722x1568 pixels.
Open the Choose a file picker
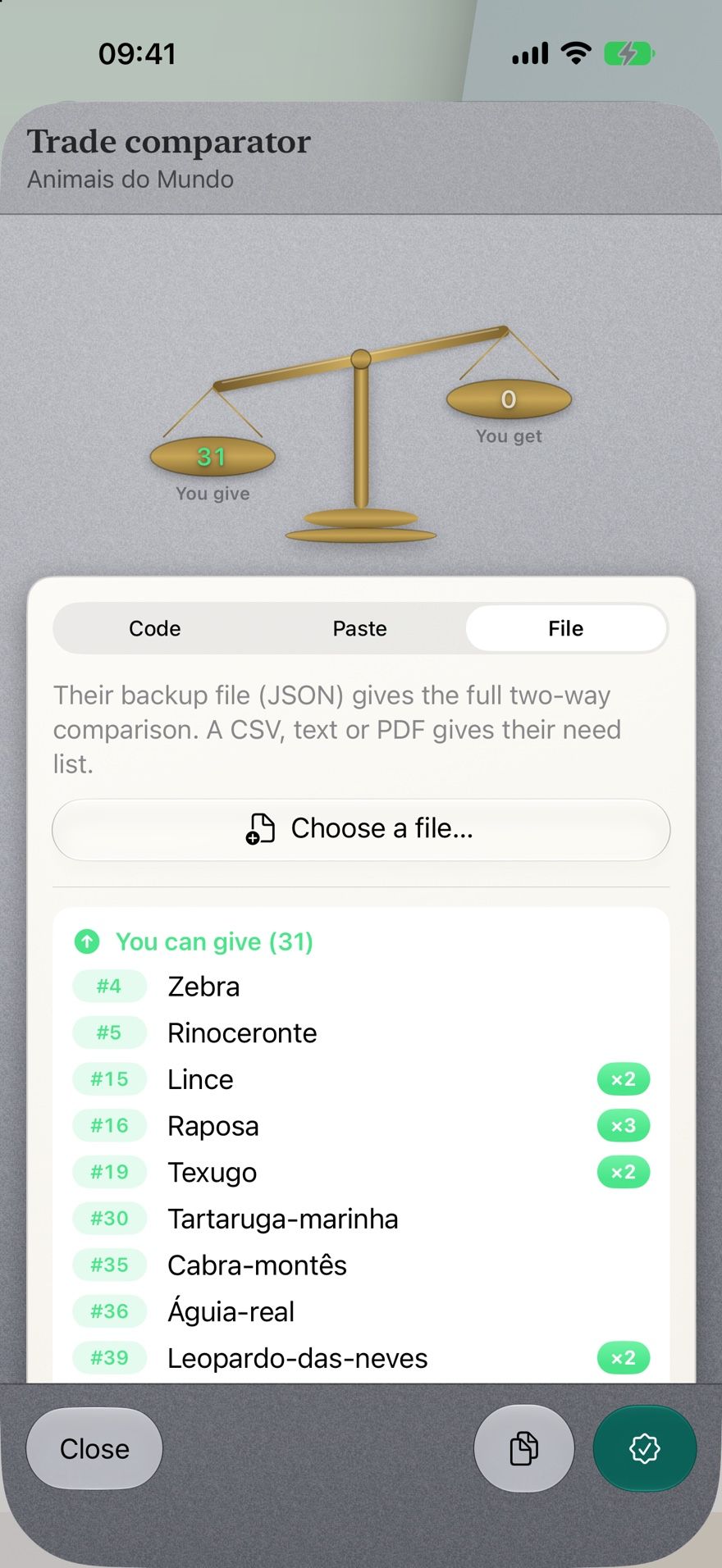[361, 829]
